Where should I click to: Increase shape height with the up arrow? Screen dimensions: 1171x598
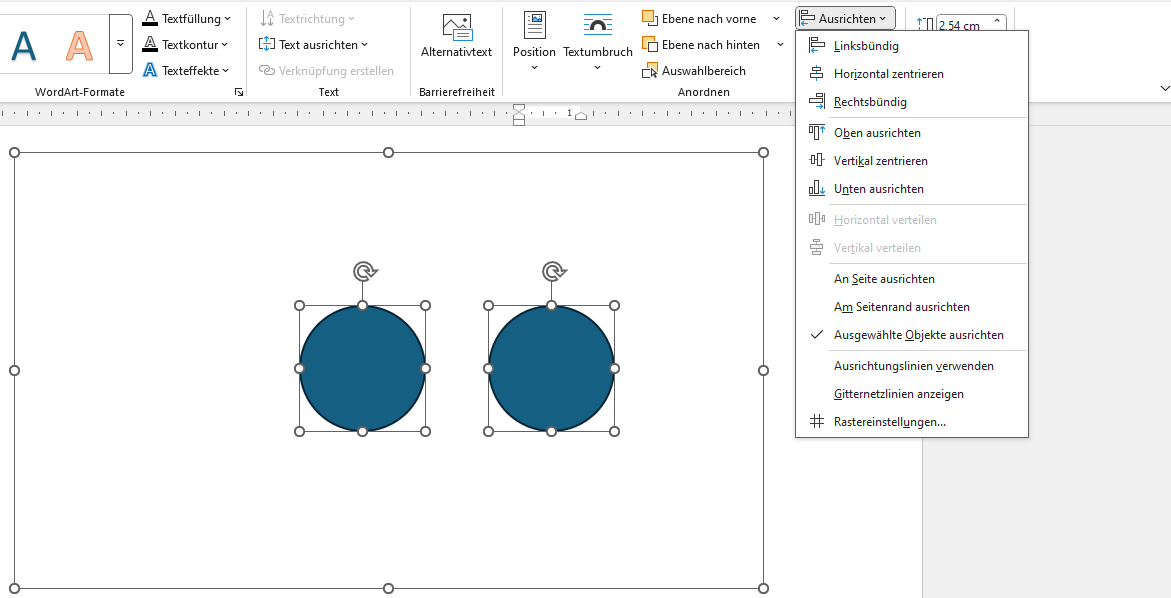[x=997, y=21]
